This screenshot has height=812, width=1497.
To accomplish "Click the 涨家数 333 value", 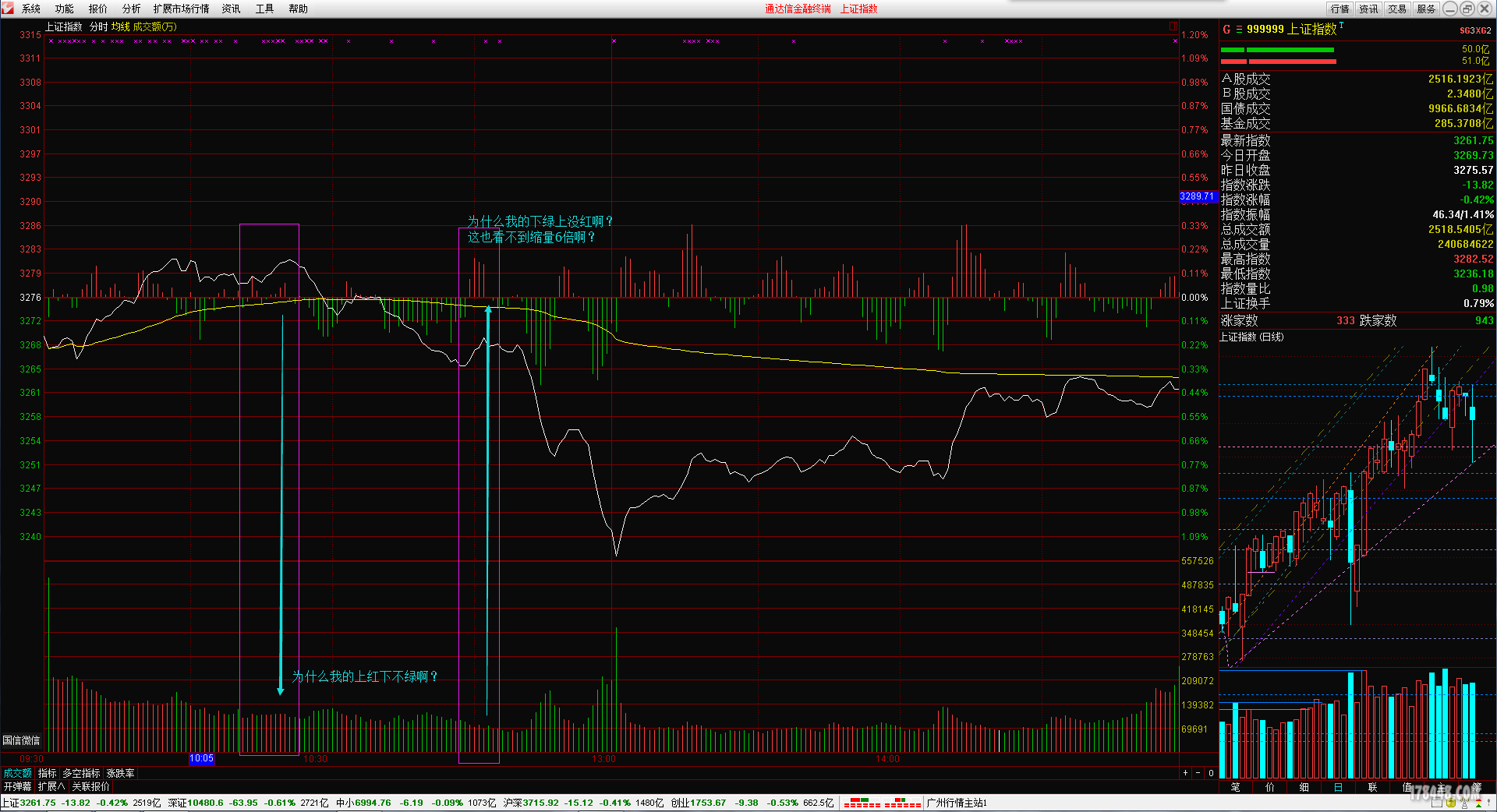I will 1345,320.
